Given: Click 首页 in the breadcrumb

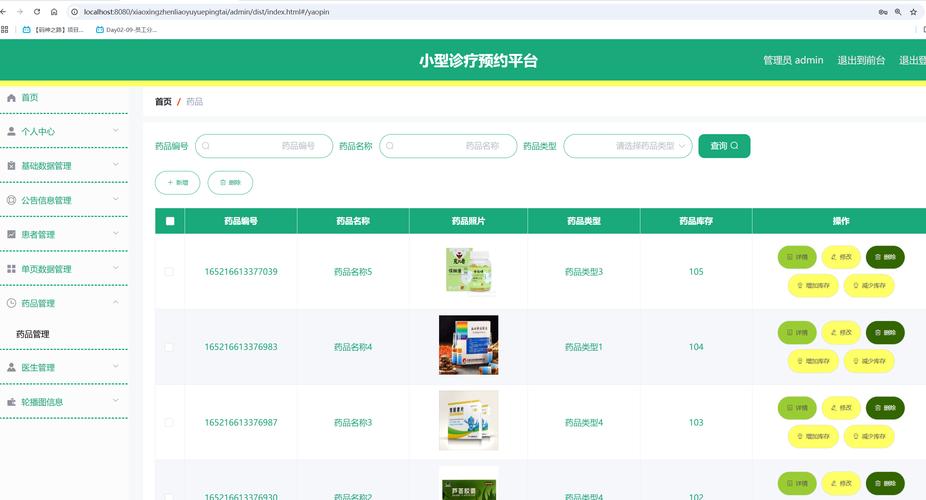Looking at the screenshot, I should pyautogui.click(x=163, y=102).
